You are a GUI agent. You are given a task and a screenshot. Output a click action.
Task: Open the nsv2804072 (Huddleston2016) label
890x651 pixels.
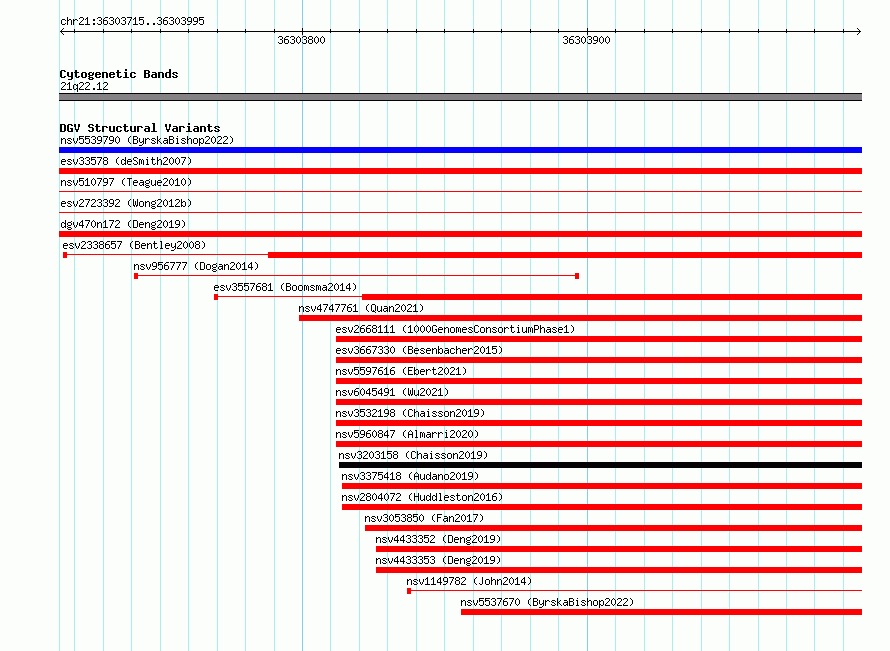pos(422,497)
